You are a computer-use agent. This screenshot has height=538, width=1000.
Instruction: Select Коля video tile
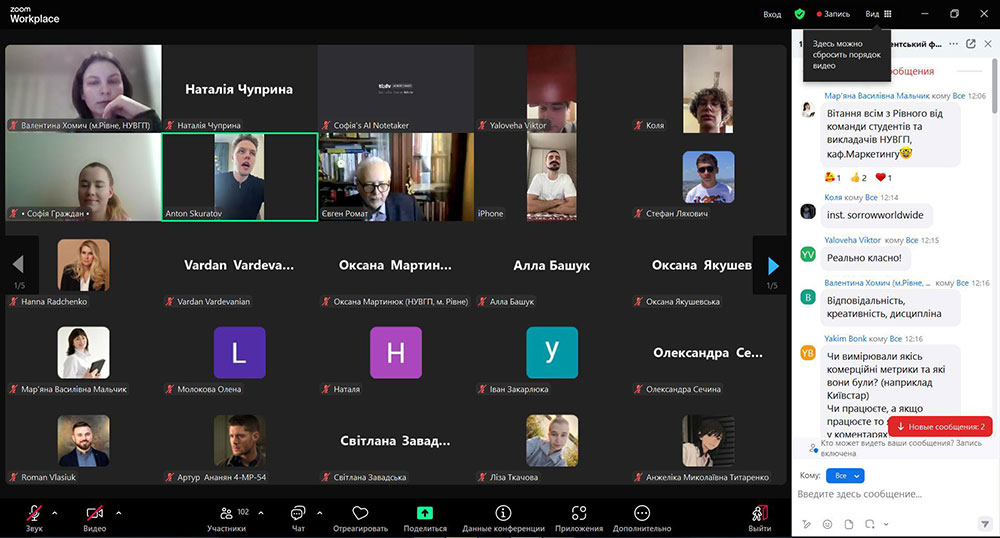708,89
